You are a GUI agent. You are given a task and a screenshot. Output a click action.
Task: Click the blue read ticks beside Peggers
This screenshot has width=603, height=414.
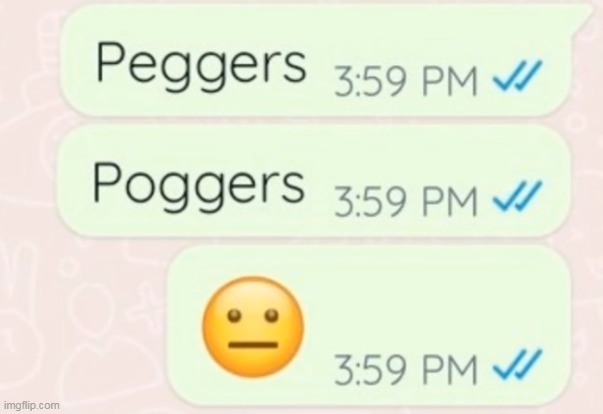coord(518,75)
